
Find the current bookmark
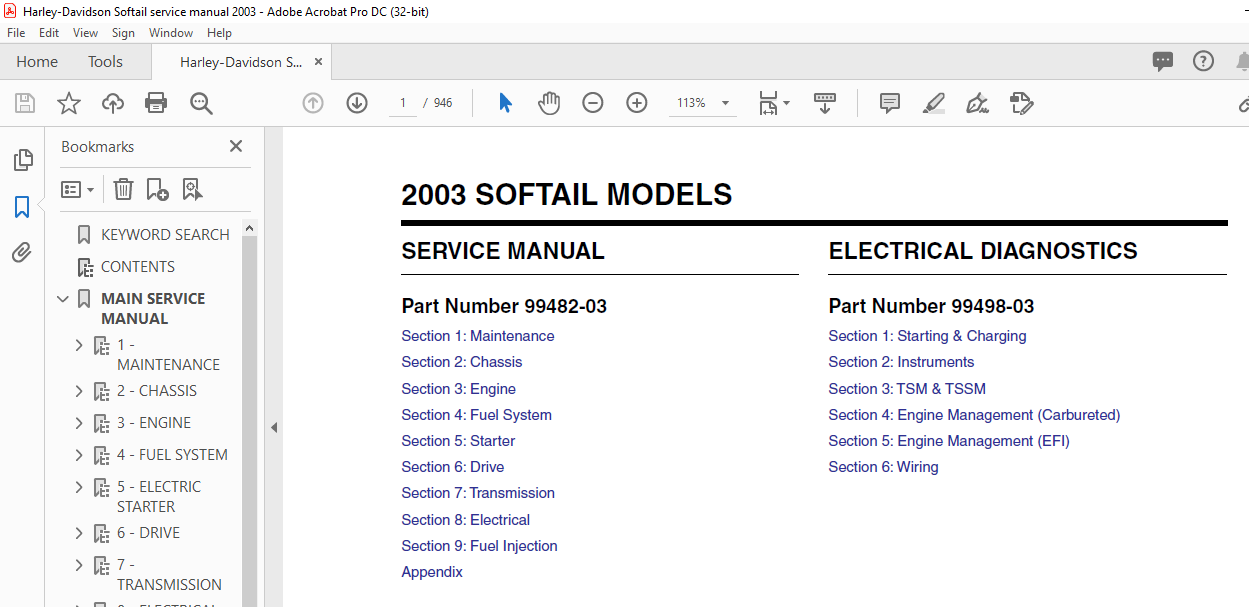point(192,189)
